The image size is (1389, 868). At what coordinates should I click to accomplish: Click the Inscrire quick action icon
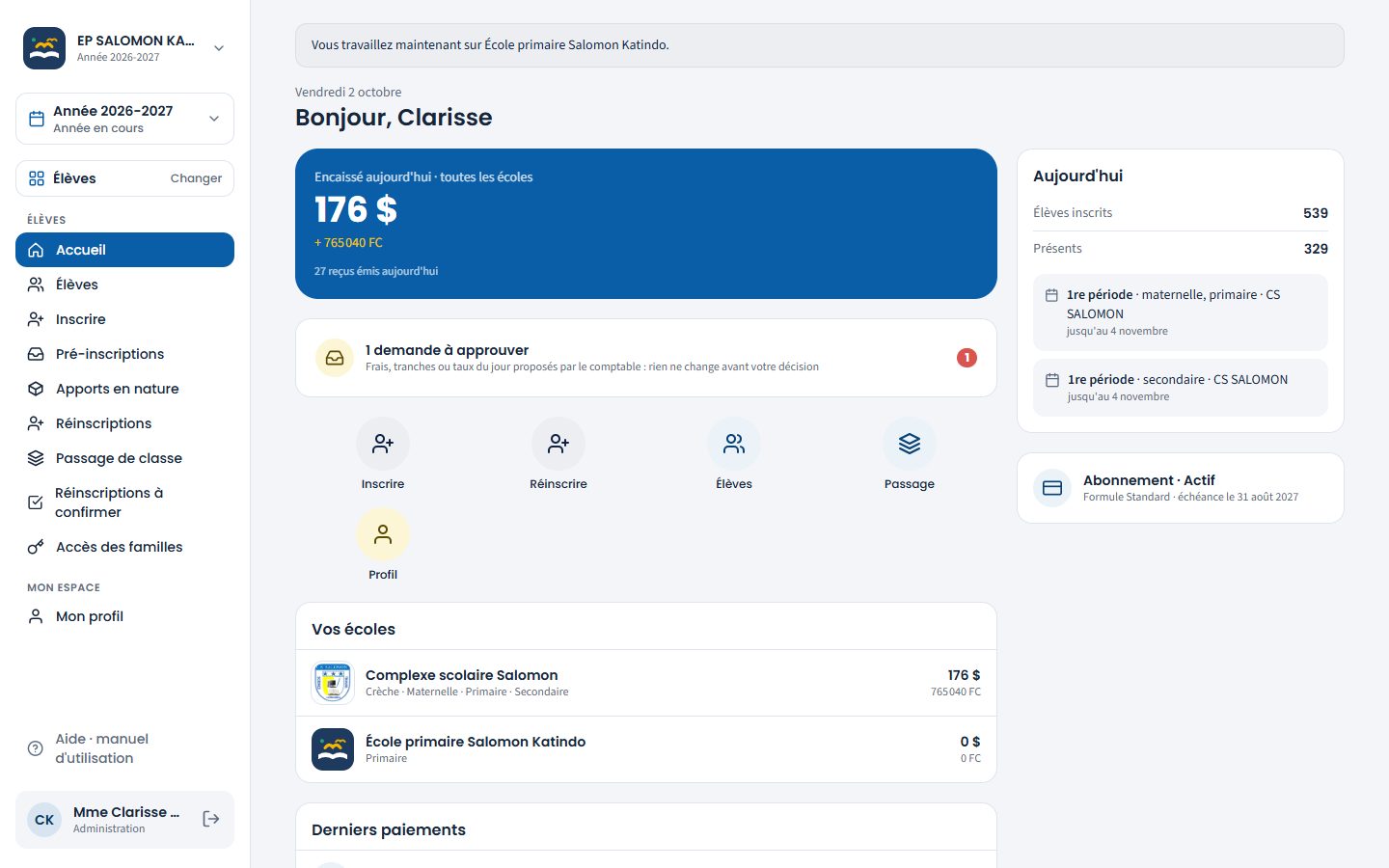coord(383,444)
